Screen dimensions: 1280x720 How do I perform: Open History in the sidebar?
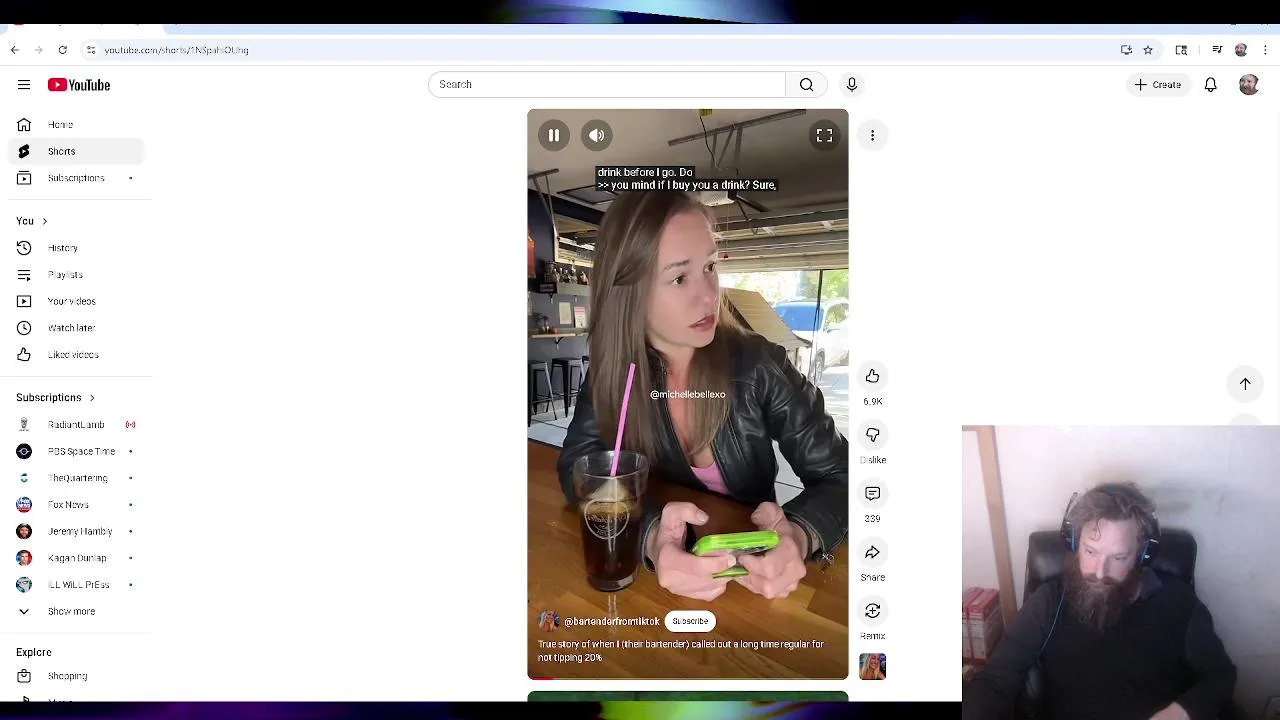tap(76, 248)
